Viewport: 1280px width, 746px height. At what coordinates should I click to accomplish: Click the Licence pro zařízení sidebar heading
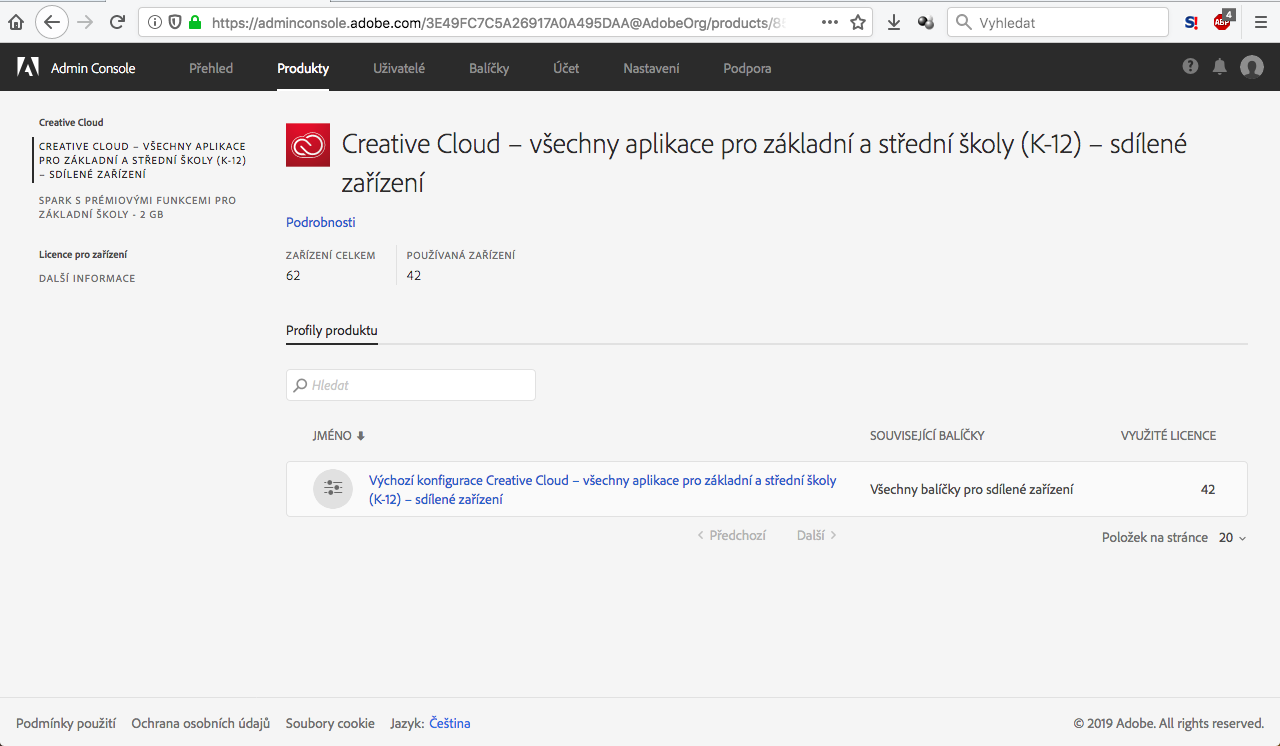click(83, 254)
